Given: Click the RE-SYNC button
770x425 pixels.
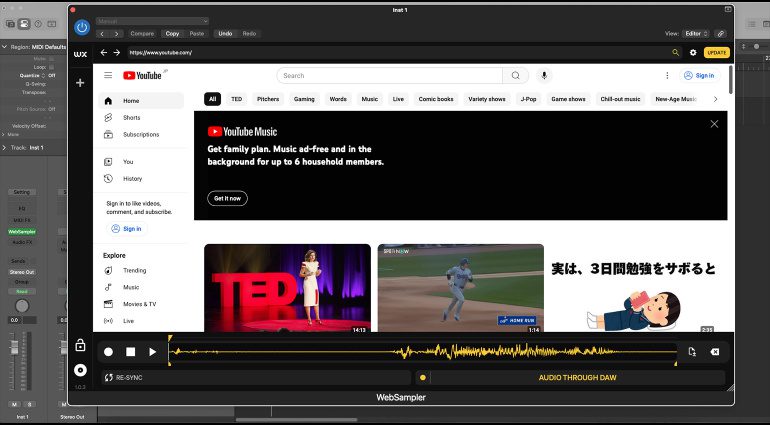Looking at the screenshot, I should 256,377.
